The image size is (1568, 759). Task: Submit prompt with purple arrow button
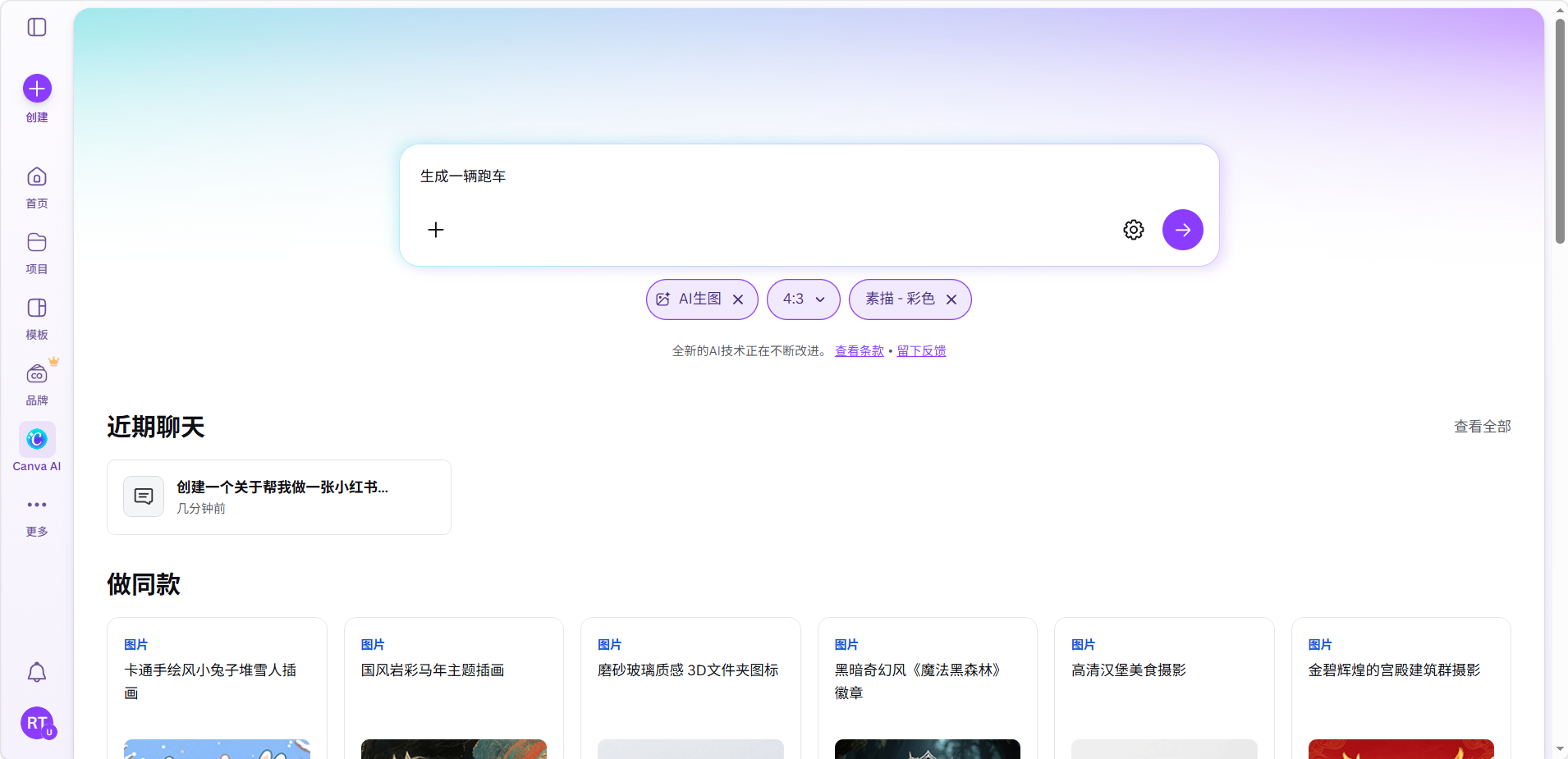tap(1182, 230)
